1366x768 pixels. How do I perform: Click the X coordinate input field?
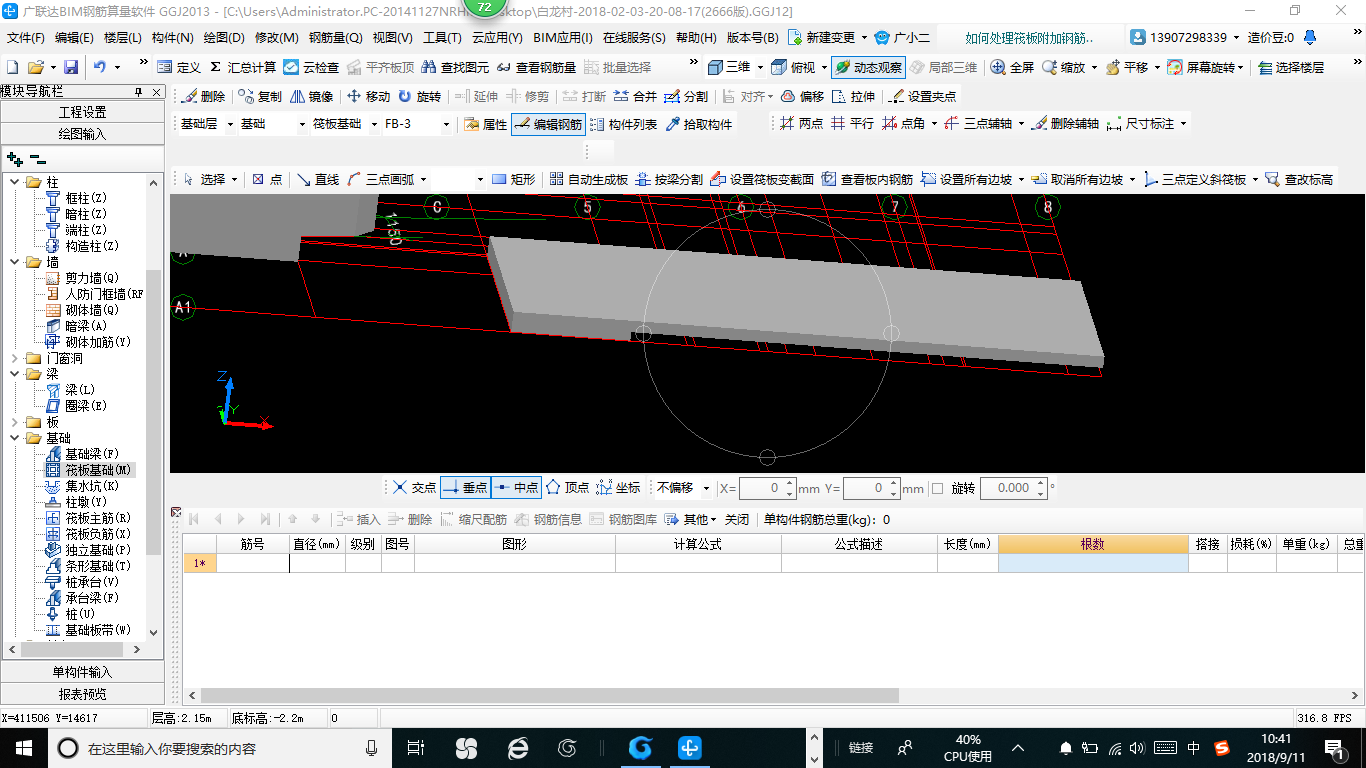point(766,488)
